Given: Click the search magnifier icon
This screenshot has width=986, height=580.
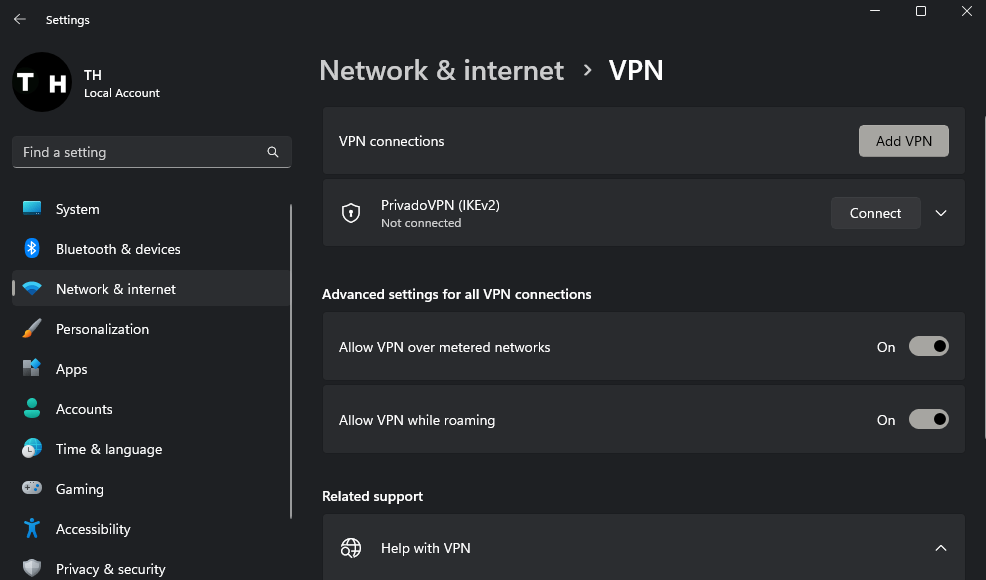Looking at the screenshot, I should (273, 152).
